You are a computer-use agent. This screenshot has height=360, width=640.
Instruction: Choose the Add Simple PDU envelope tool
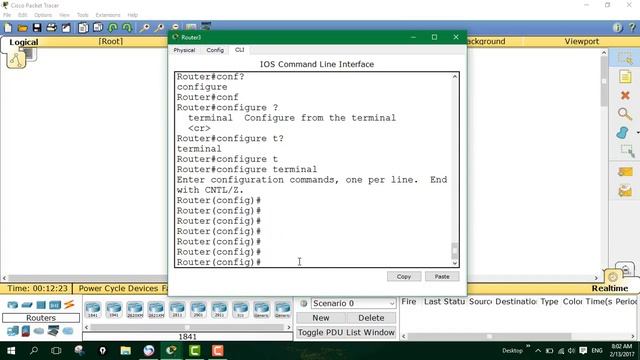(x=625, y=172)
